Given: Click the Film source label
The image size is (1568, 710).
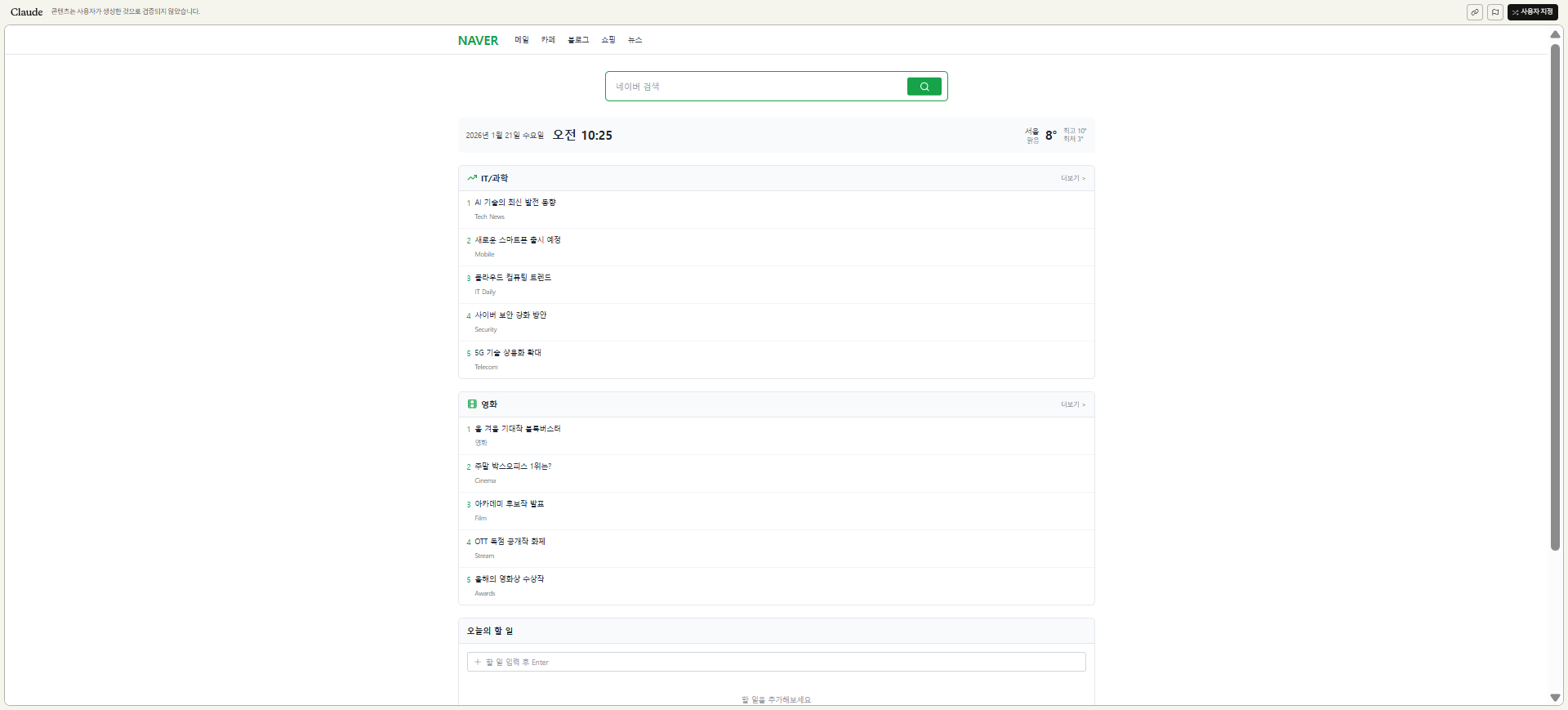Looking at the screenshot, I should click(480, 519).
